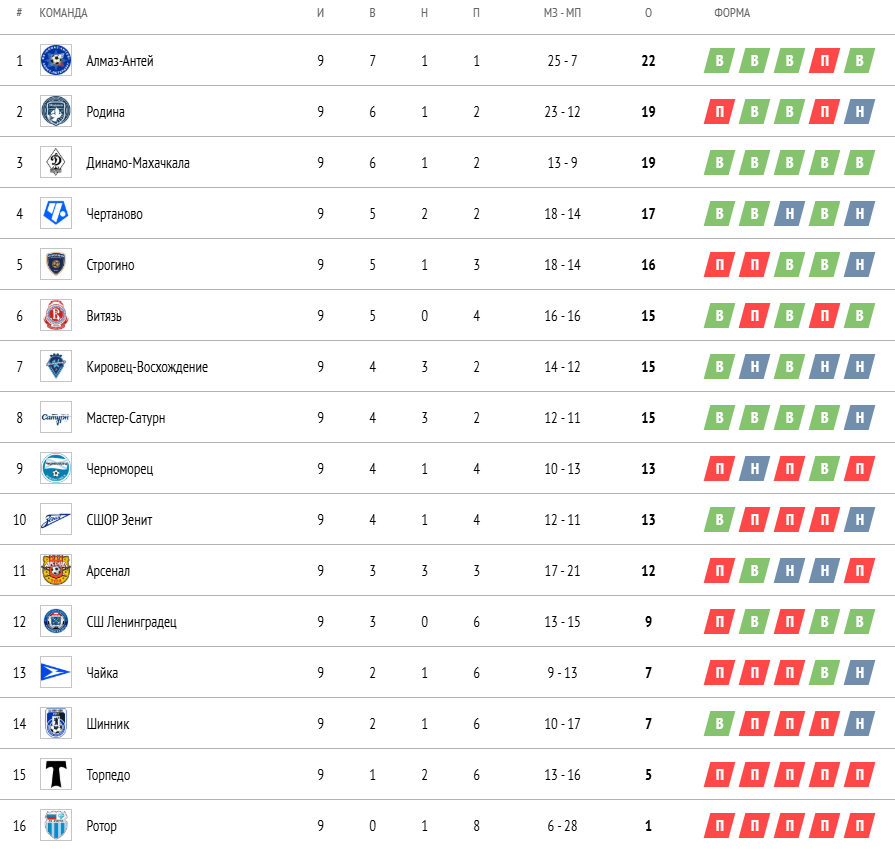Open the СШОР Зенит logo
Screen dimensions: 895x849
(x=56, y=519)
